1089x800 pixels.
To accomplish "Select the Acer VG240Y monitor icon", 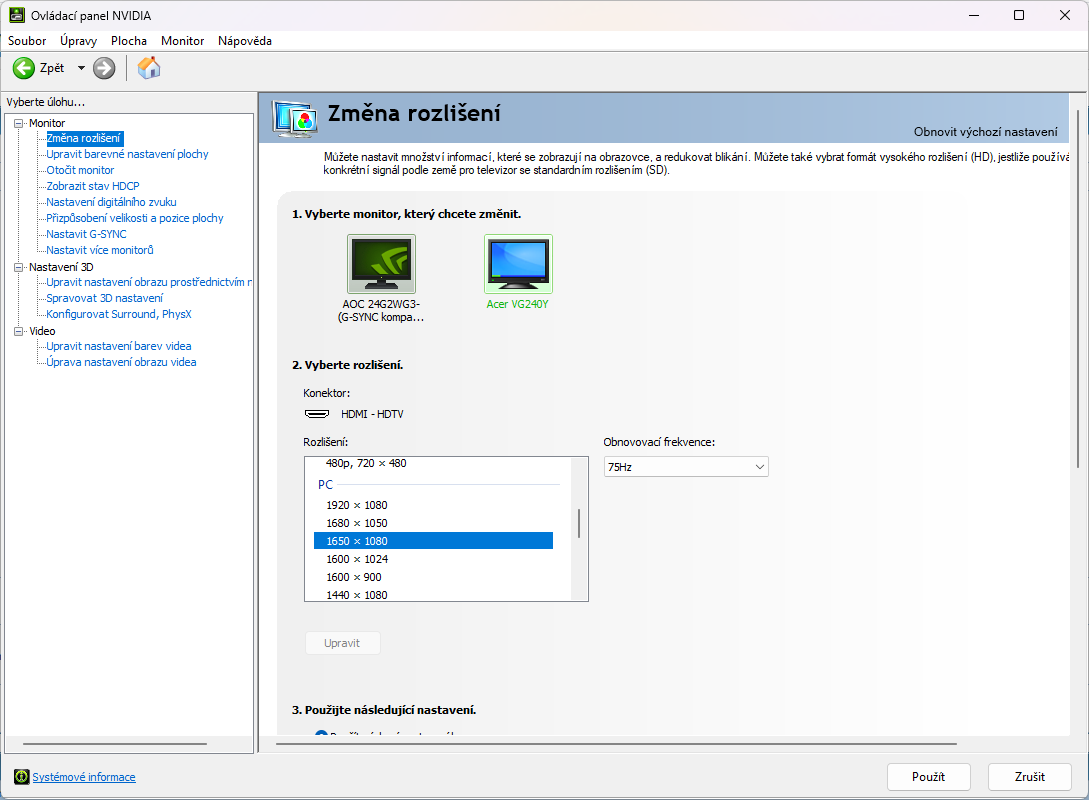I will pyautogui.click(x=518, y=264).
